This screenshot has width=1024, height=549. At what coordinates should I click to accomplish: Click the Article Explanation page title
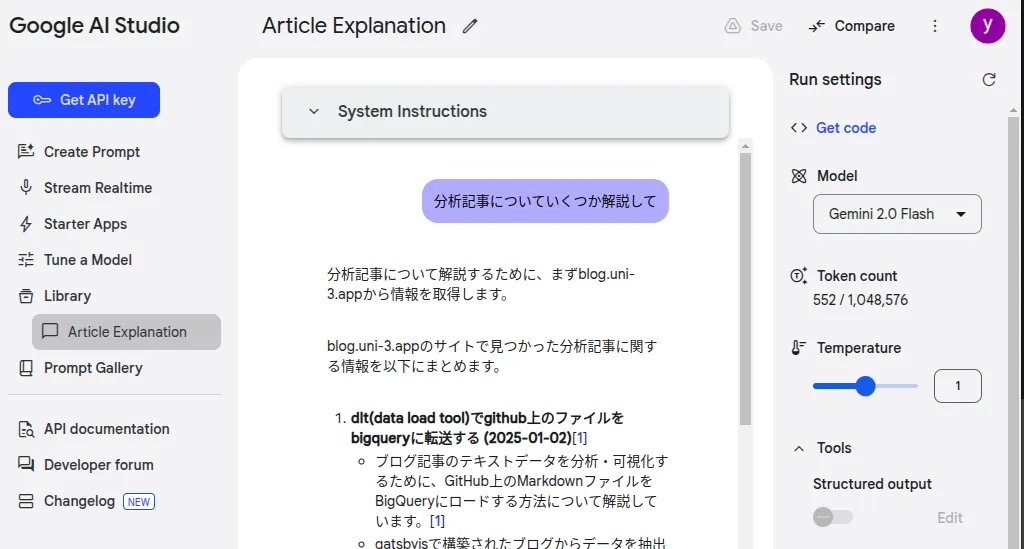coord(354,25)
